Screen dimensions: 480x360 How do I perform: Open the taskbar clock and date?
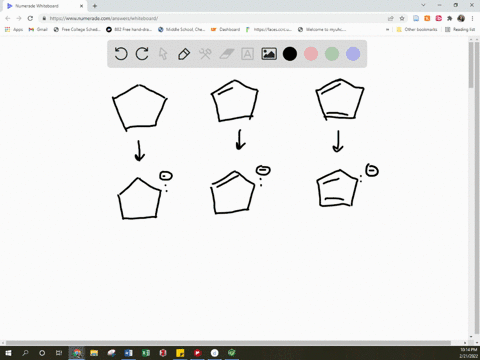tap(468, 353)
